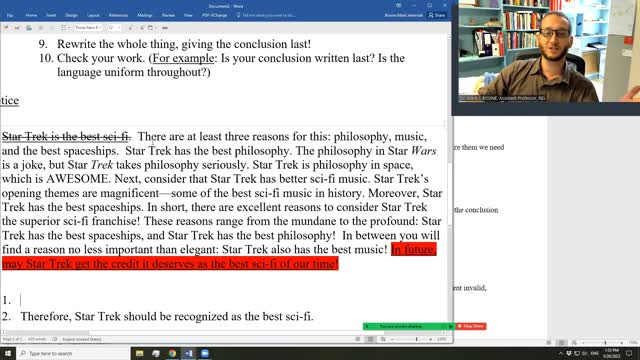Click the Stop Share button
The width and height of the screenshot is (640, 360).
click(x=471, y=326)
